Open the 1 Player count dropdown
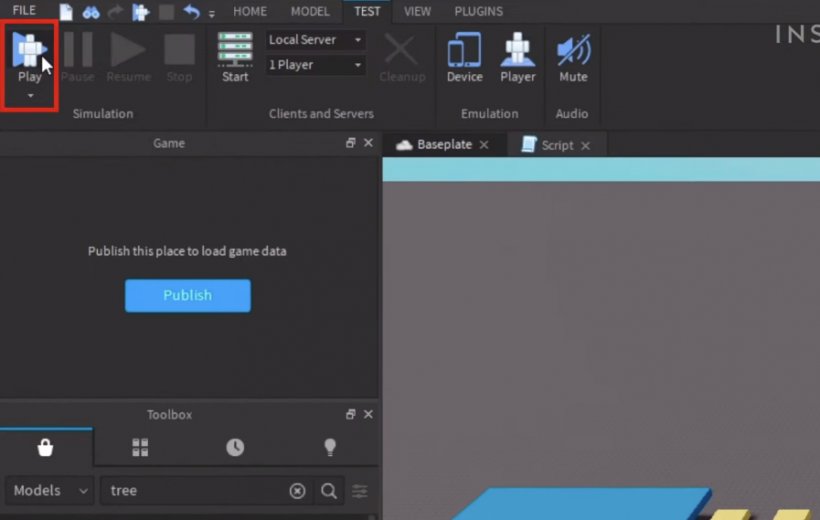The height and width of the screenshot is (520, 820). [x=315, y=65]
